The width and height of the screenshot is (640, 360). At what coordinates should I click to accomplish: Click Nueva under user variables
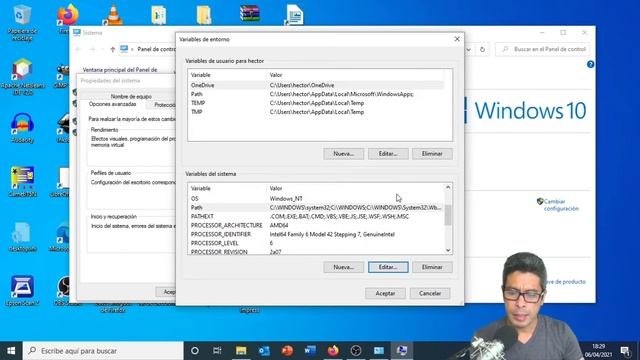(343, 154)
